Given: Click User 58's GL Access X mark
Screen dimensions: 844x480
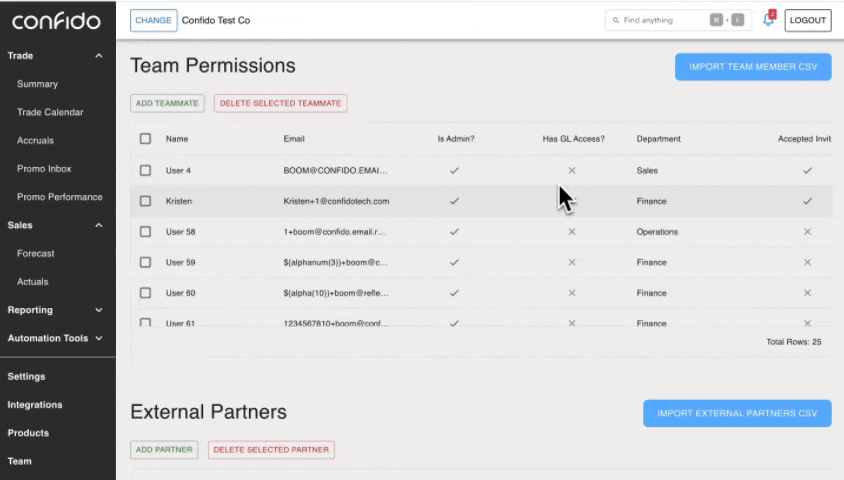Looking at the screenshot, I should pos(572,232).
